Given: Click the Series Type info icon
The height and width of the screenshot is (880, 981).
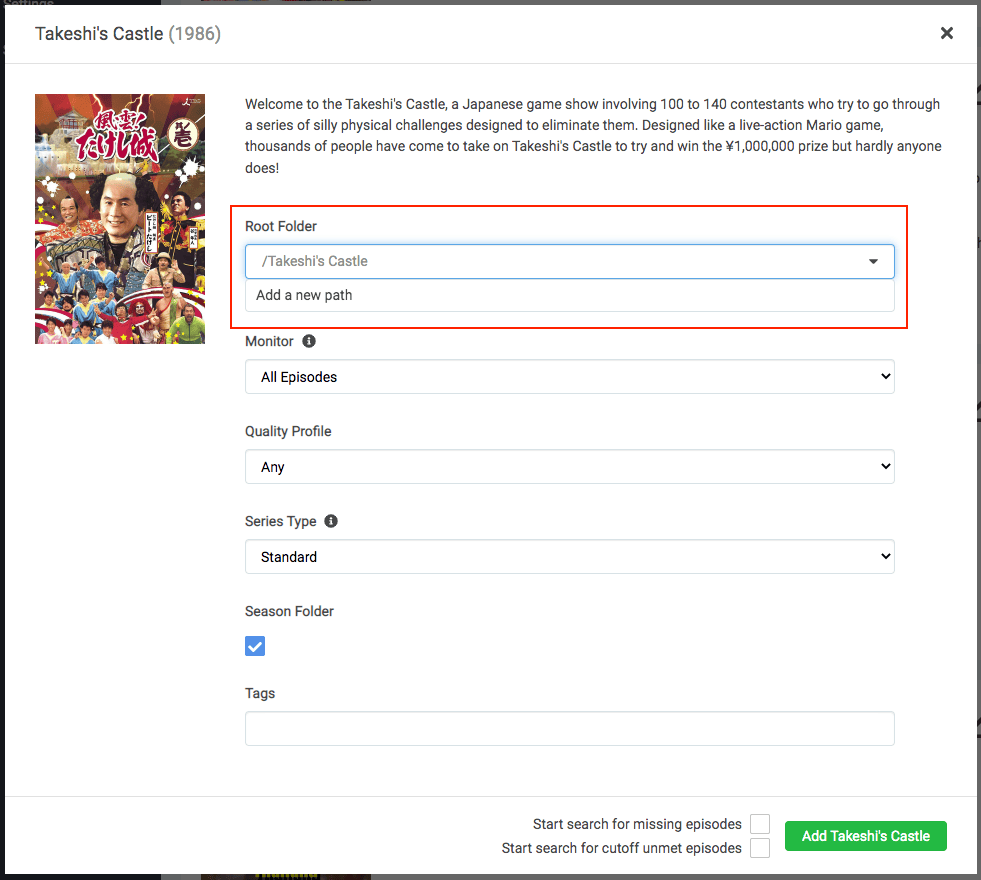Looking at the screenshot, I should tap(331, 521).
